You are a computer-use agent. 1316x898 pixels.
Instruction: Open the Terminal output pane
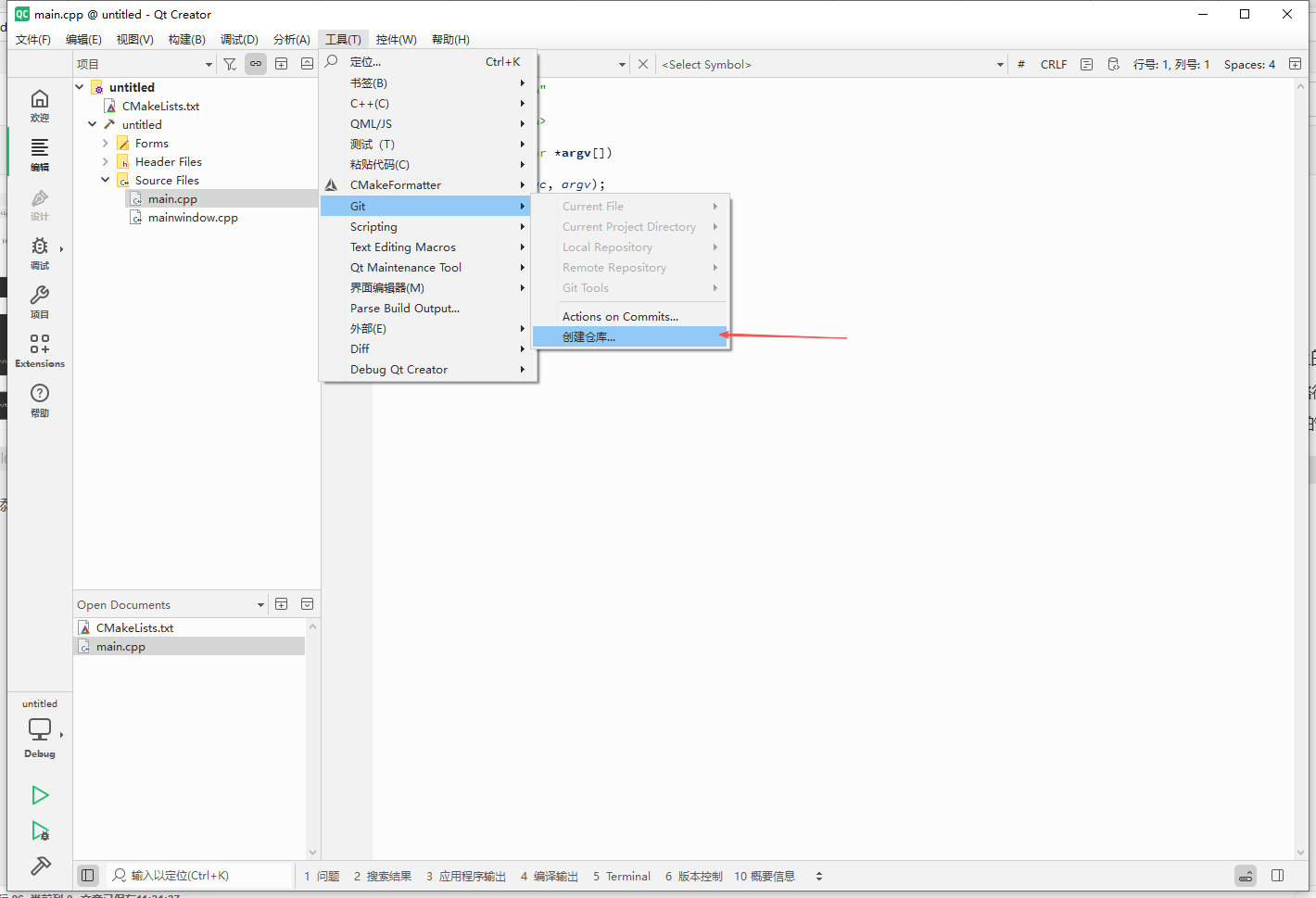coord(622,876)
